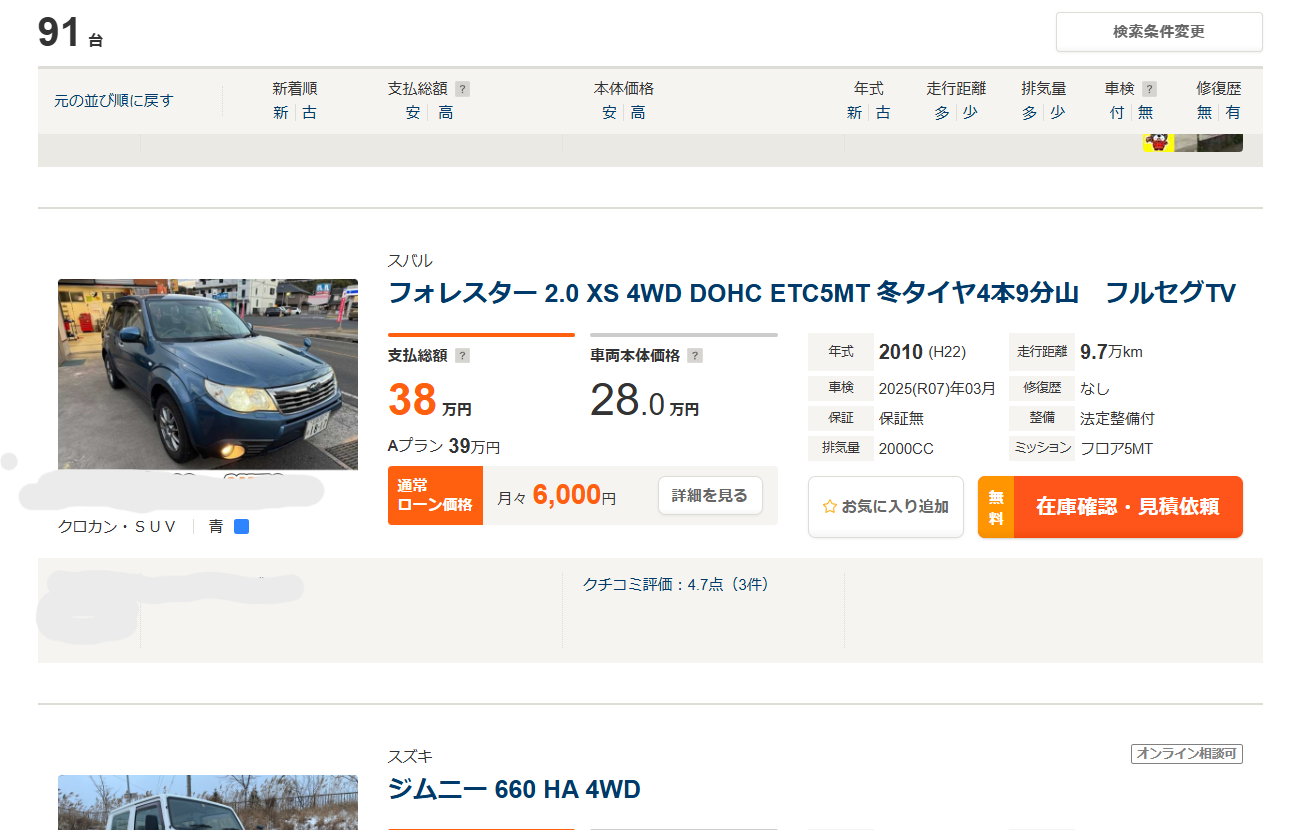Screen dimensions: 1307x830
Task: Sort 車検 by 付
Action: click(1116, 113)
